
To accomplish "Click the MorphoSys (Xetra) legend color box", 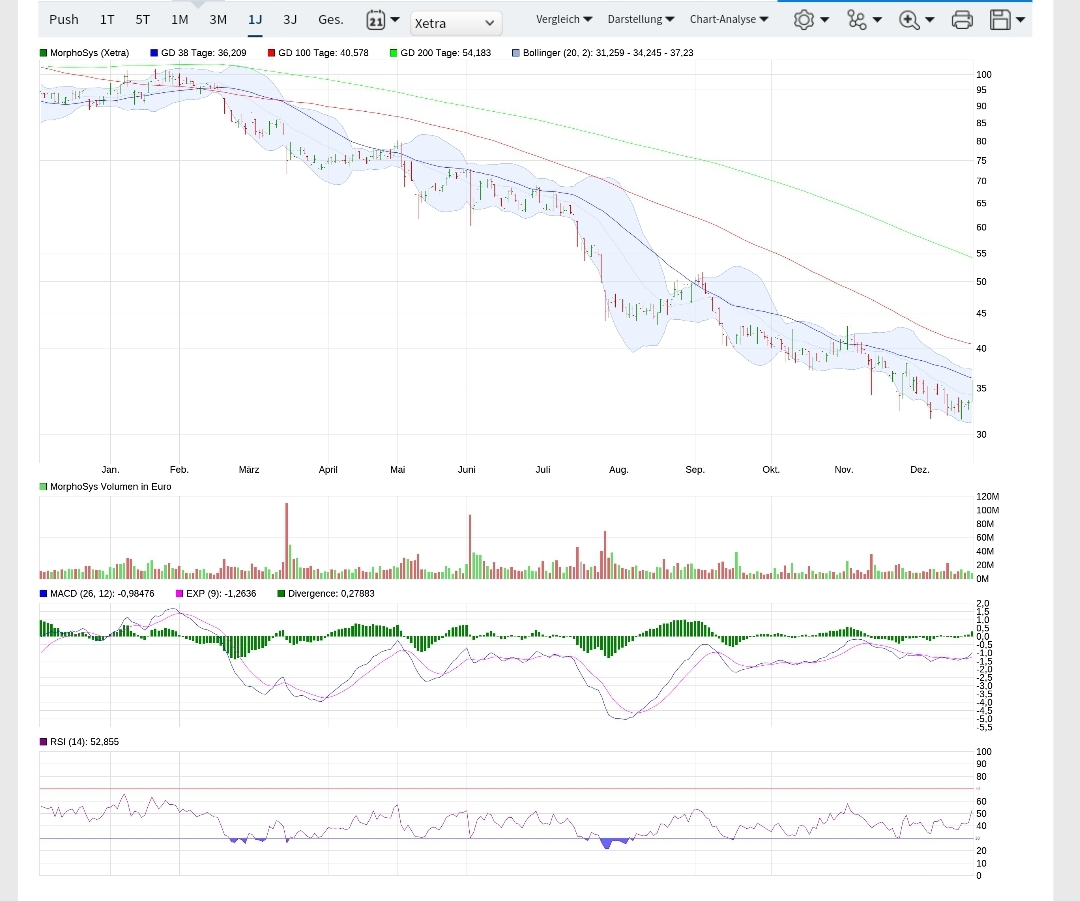I will (x=43, y=52).
